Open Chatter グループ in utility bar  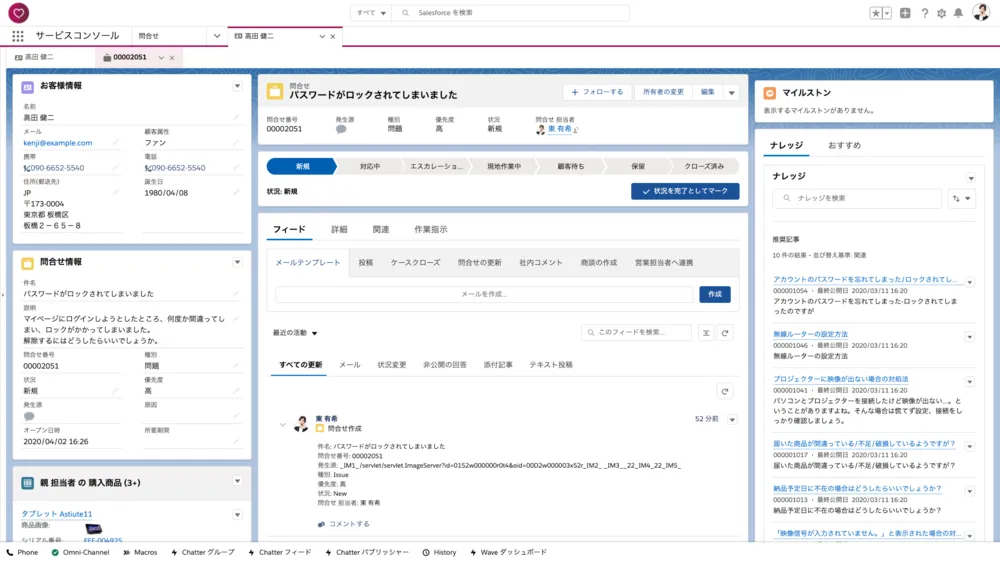pyautogui.click(x=202, y=552)
